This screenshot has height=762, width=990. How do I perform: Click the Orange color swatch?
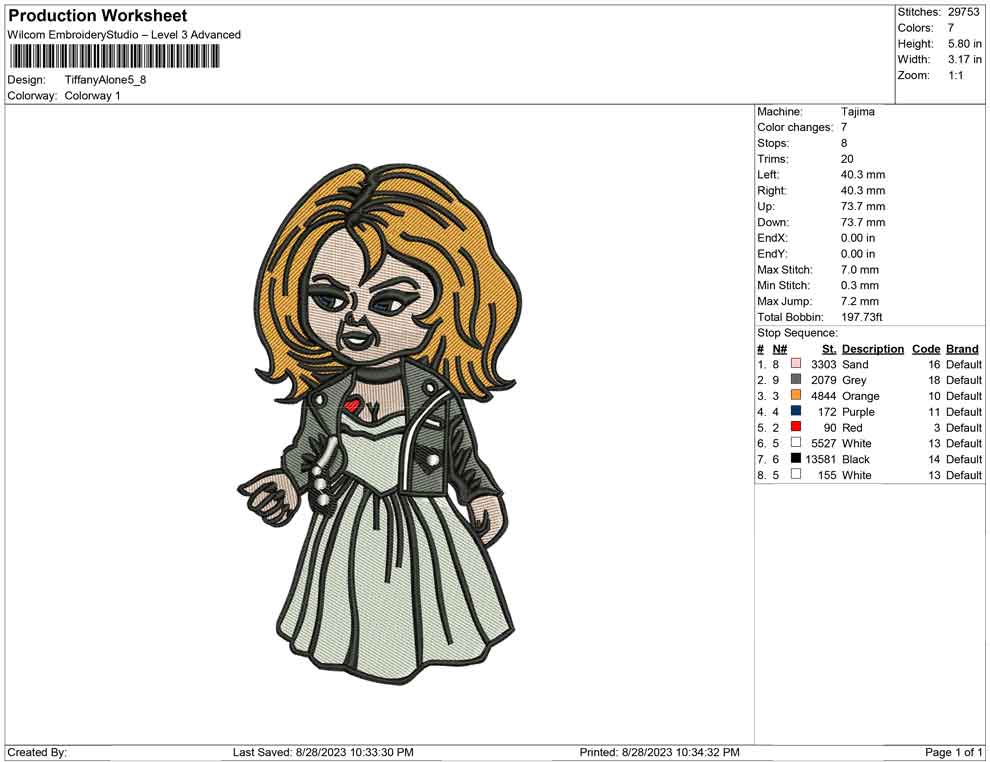[x=796, y=395]
